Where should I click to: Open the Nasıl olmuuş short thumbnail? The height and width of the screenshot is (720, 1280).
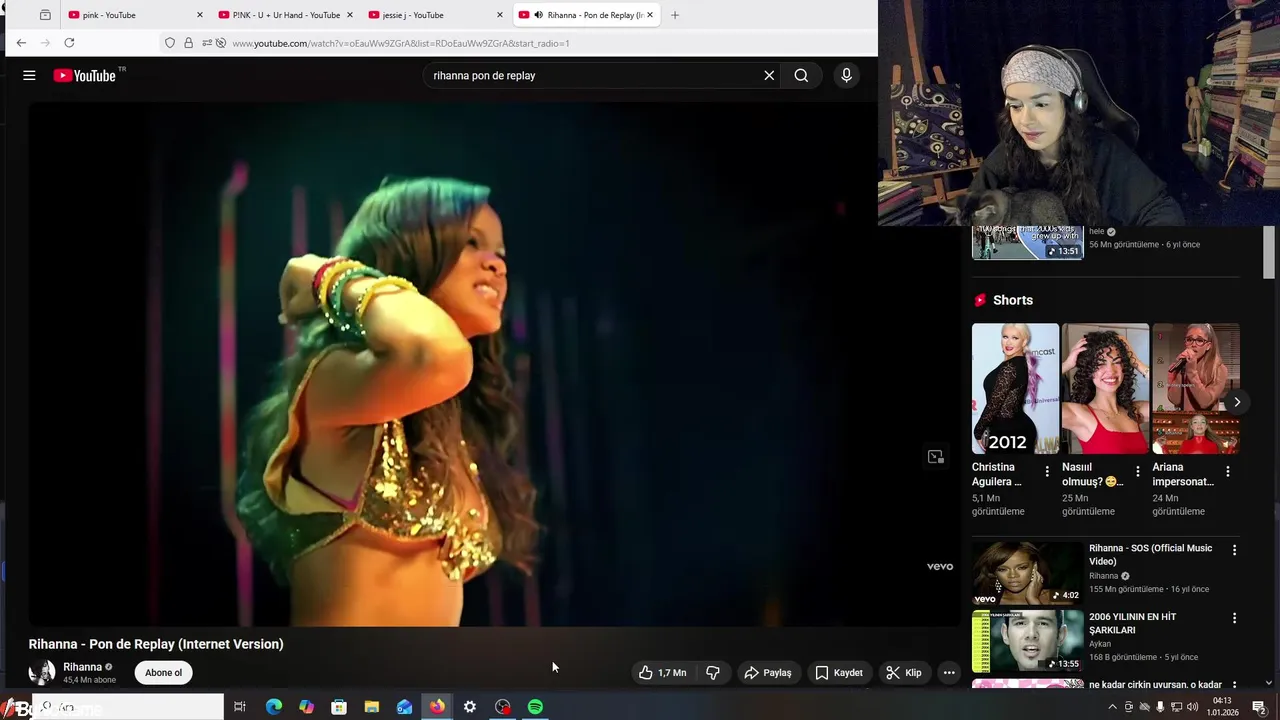tap(1105, 388)
